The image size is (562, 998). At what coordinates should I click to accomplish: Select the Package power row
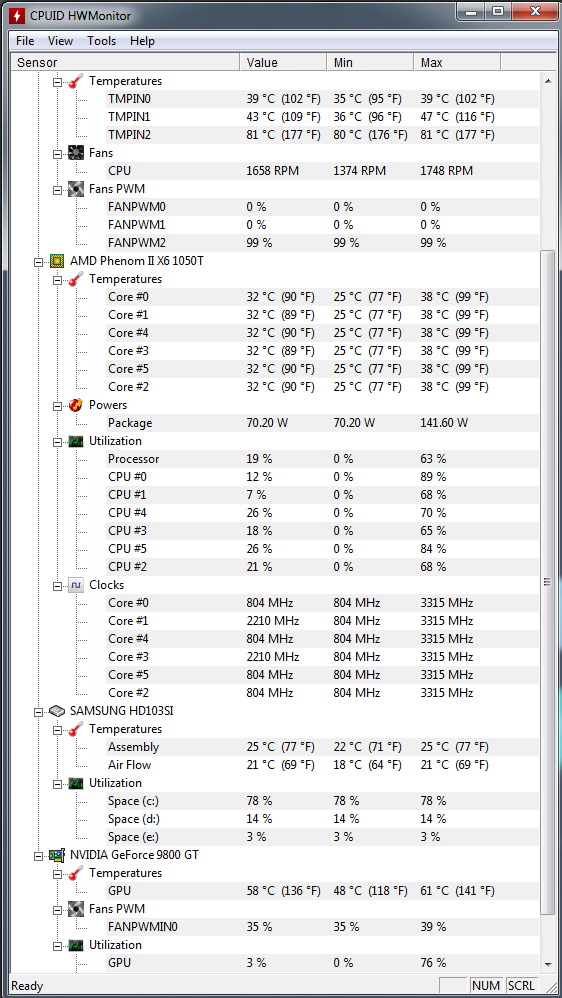(322, 423)
